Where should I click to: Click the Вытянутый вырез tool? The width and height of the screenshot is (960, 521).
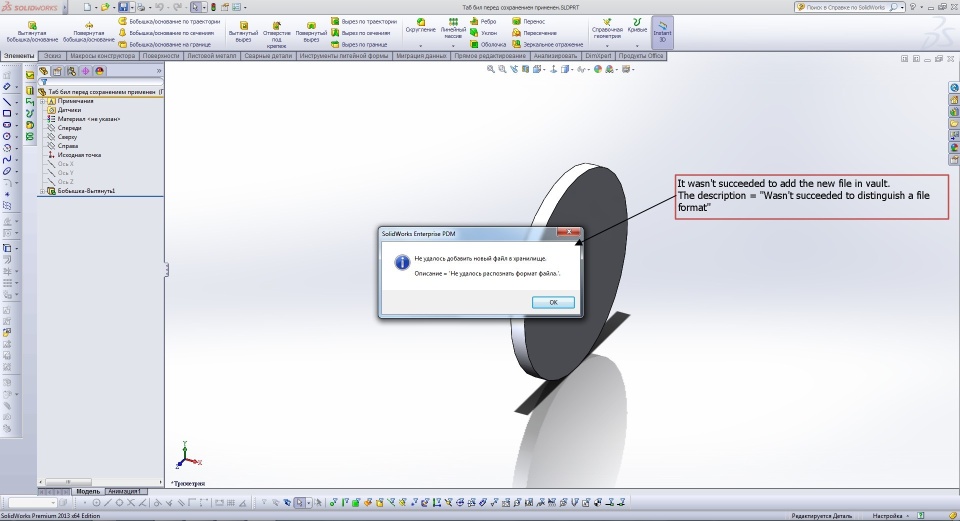[x=243, y=32]
